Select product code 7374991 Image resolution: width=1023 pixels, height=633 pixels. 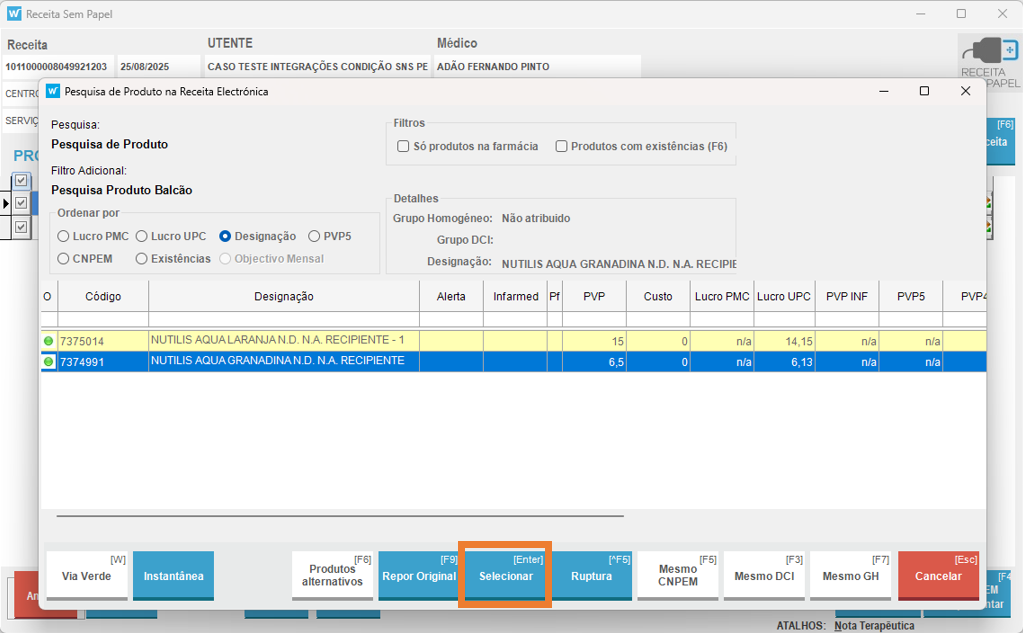pos(82,362)
